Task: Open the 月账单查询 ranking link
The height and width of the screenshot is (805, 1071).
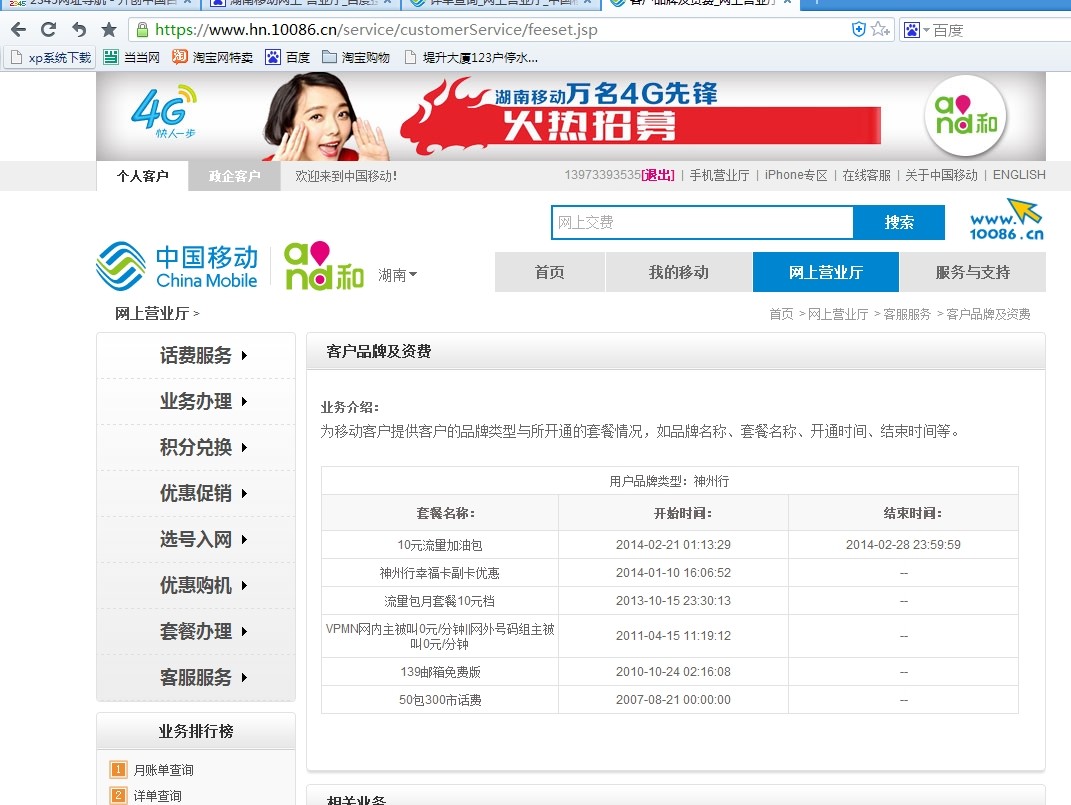Action: (163, 770)
